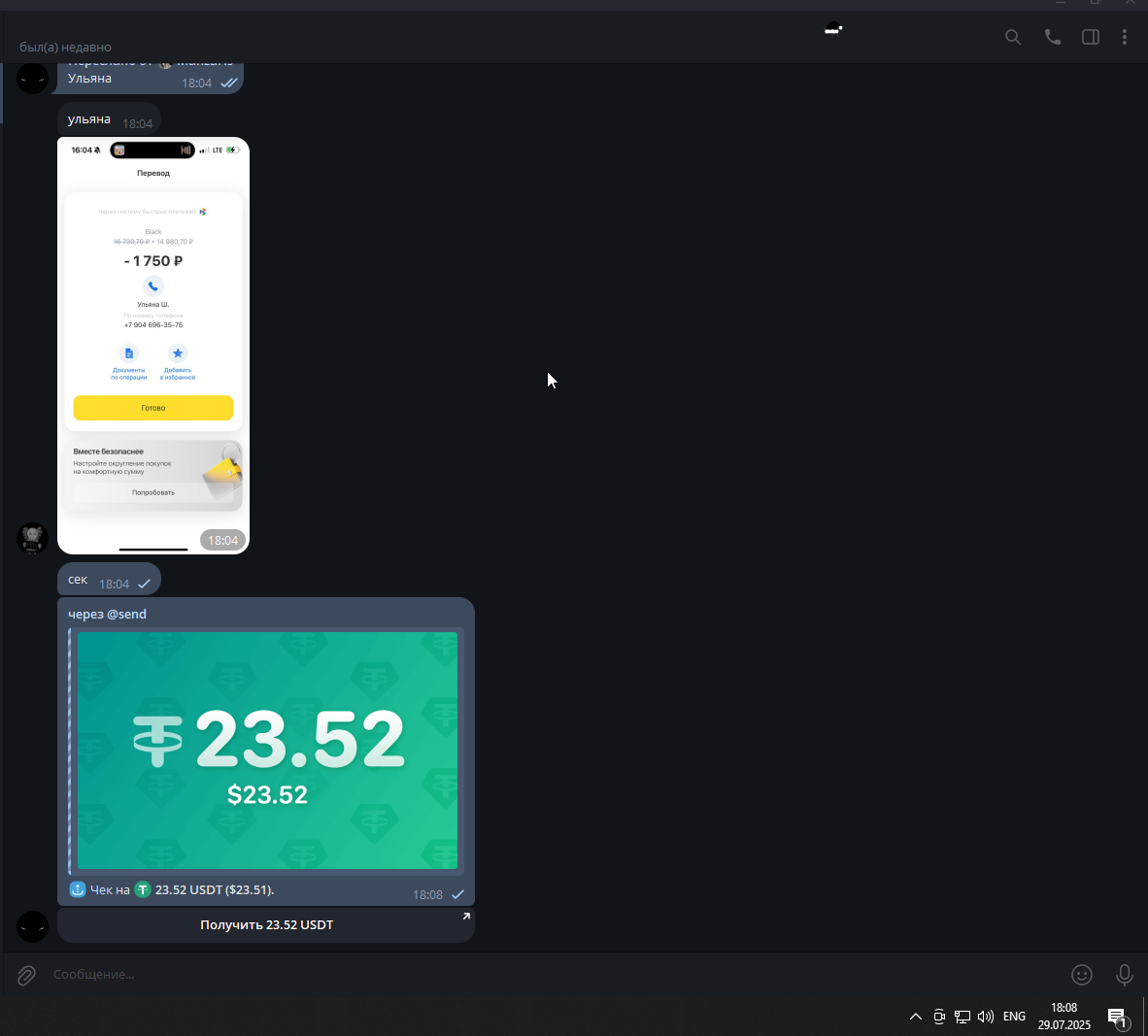Screen dimensions: 1148x1036
Task: Toggle the right sidebar panel
Action: [x=1090, y=37]
